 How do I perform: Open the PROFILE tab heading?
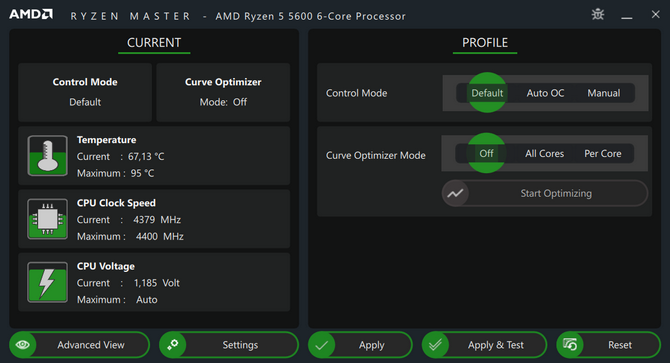(x=485, y=43)
